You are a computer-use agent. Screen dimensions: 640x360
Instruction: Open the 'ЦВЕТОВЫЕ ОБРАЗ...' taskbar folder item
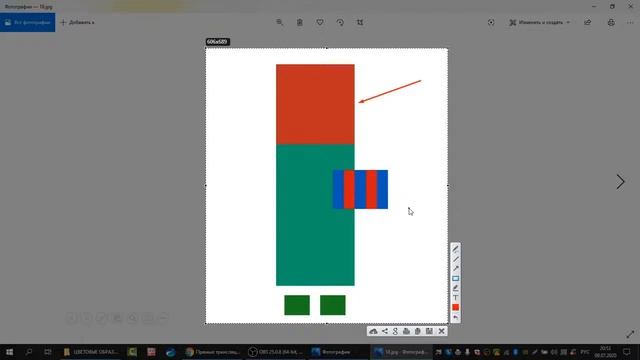91,352
